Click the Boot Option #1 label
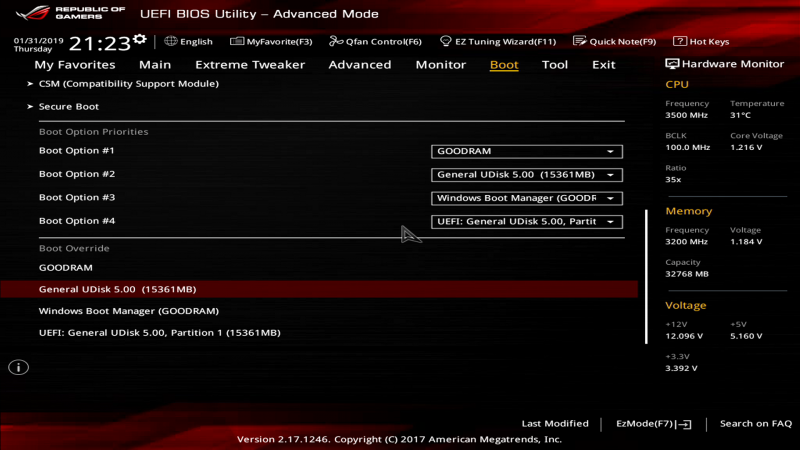The width and height of the screenshot is (800, 450). [77, 151]
